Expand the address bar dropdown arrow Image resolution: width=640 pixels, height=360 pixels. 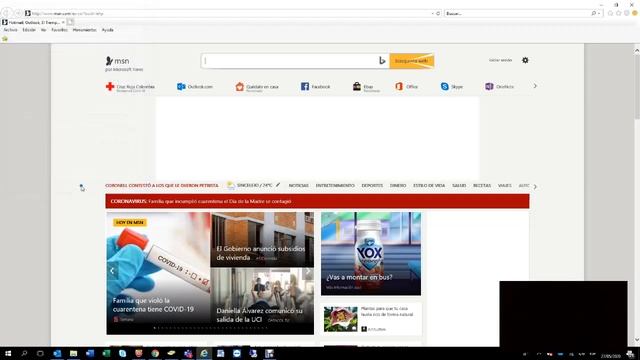point(433,13)
